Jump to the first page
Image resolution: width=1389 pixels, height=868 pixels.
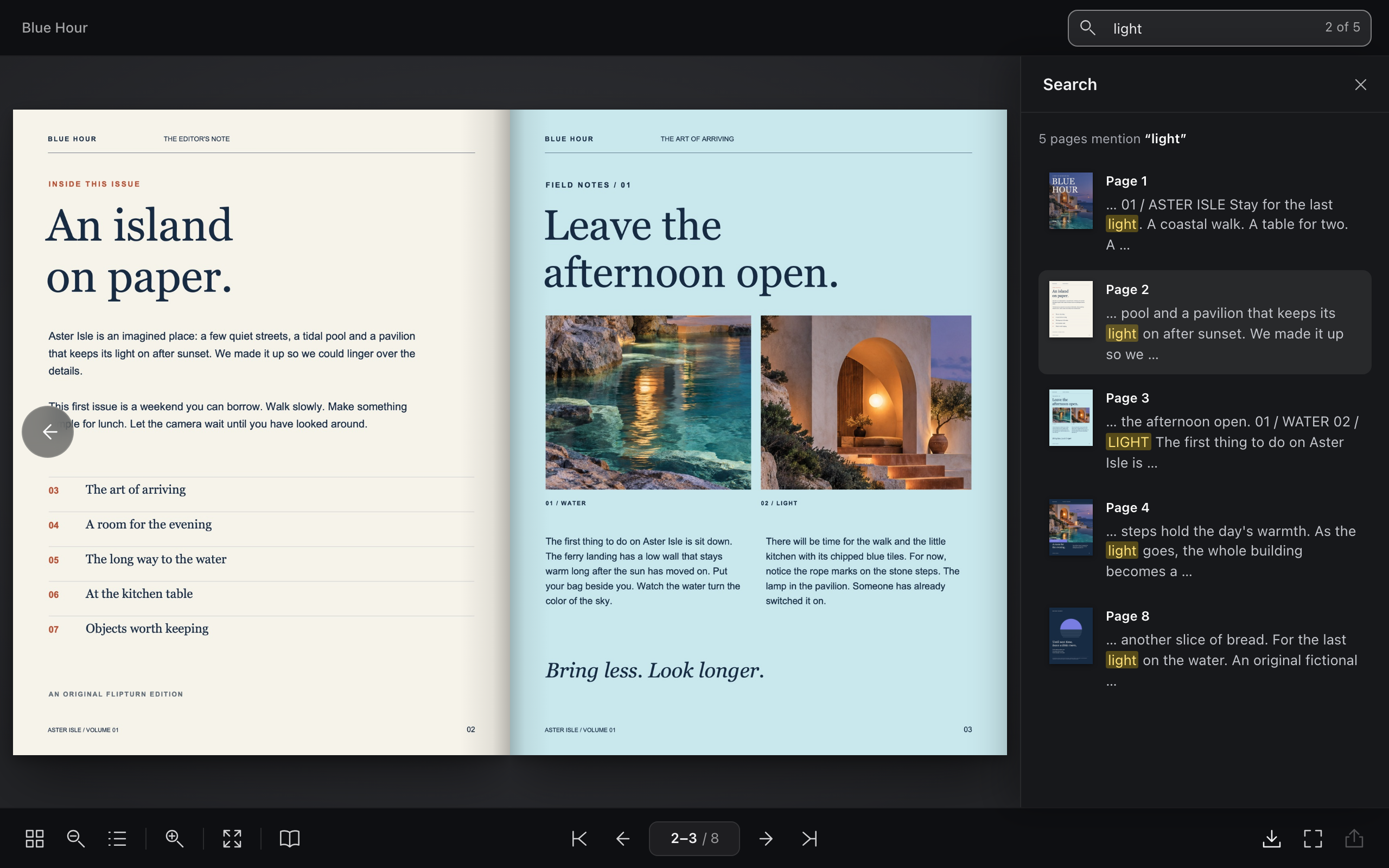pos(579,839)
